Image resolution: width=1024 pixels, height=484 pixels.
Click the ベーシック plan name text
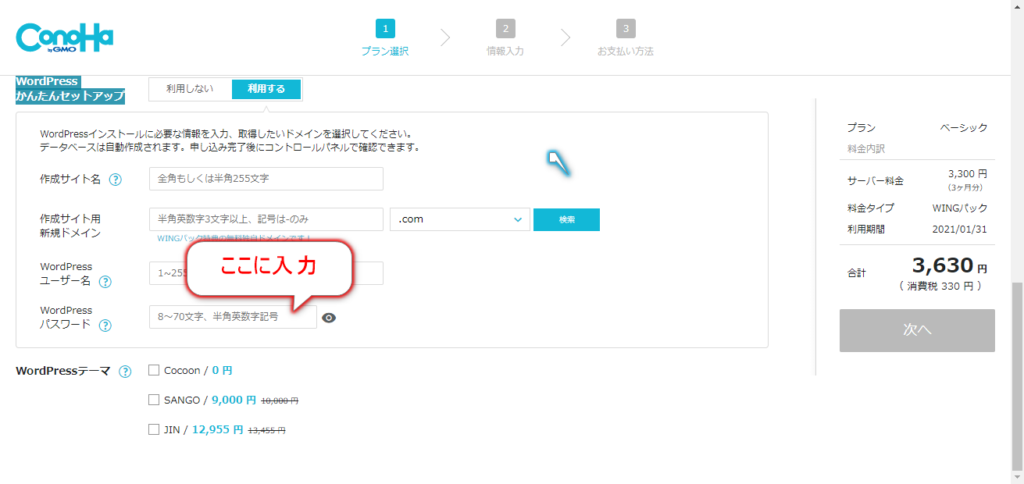964,128
